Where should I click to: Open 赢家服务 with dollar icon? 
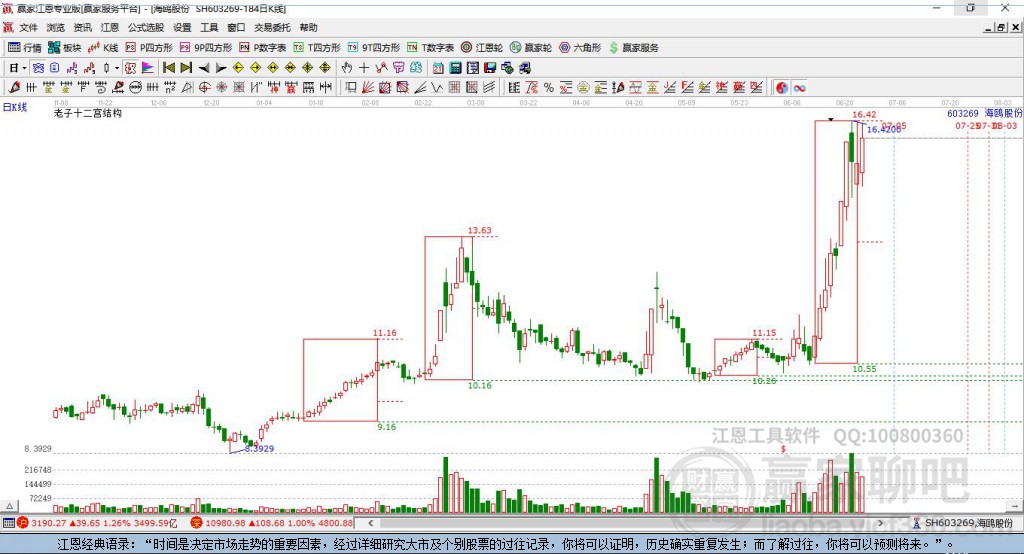click(633, 48)
